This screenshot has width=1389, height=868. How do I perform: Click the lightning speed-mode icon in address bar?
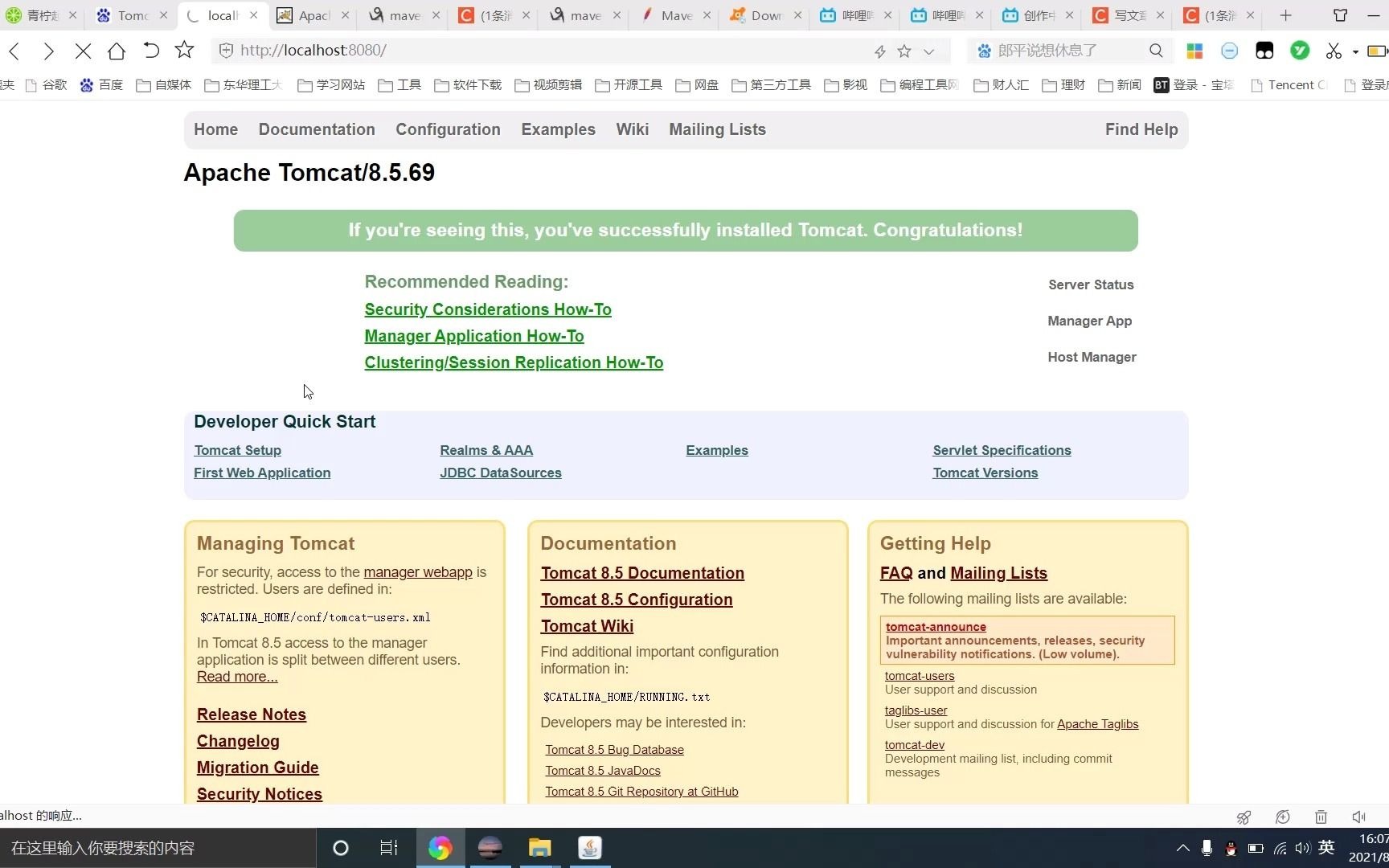(x=880, y=51)
